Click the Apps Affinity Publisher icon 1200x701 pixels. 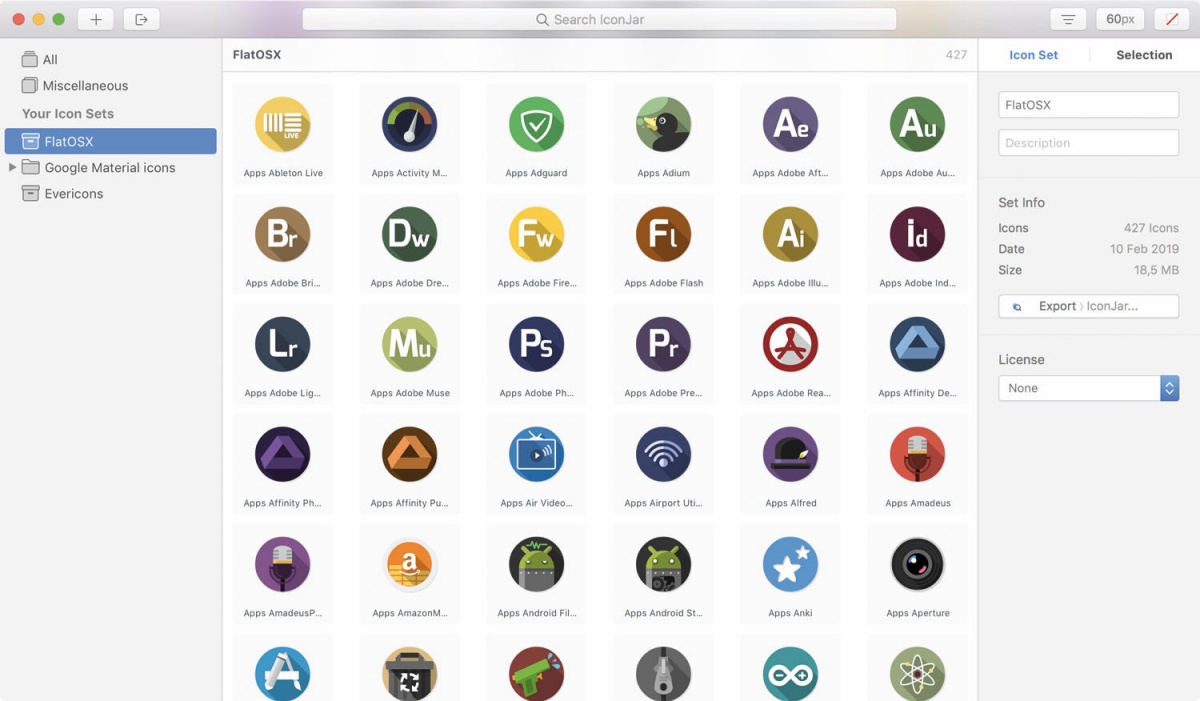click(410, 454)
